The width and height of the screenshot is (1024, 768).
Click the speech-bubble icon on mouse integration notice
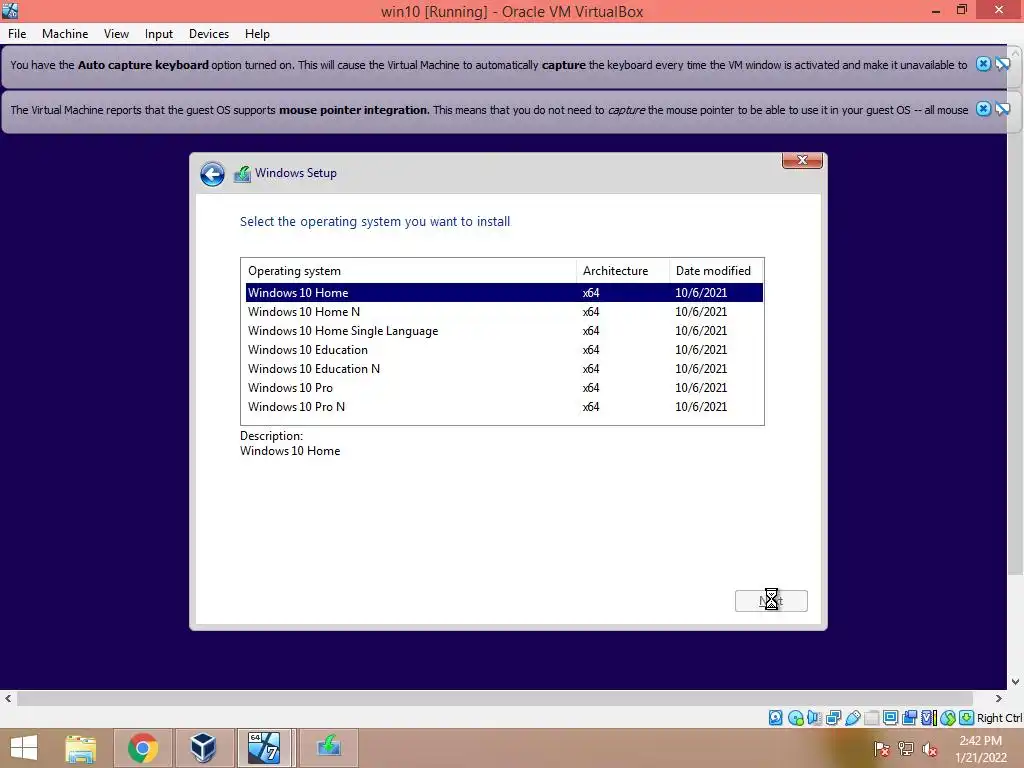1002,109
